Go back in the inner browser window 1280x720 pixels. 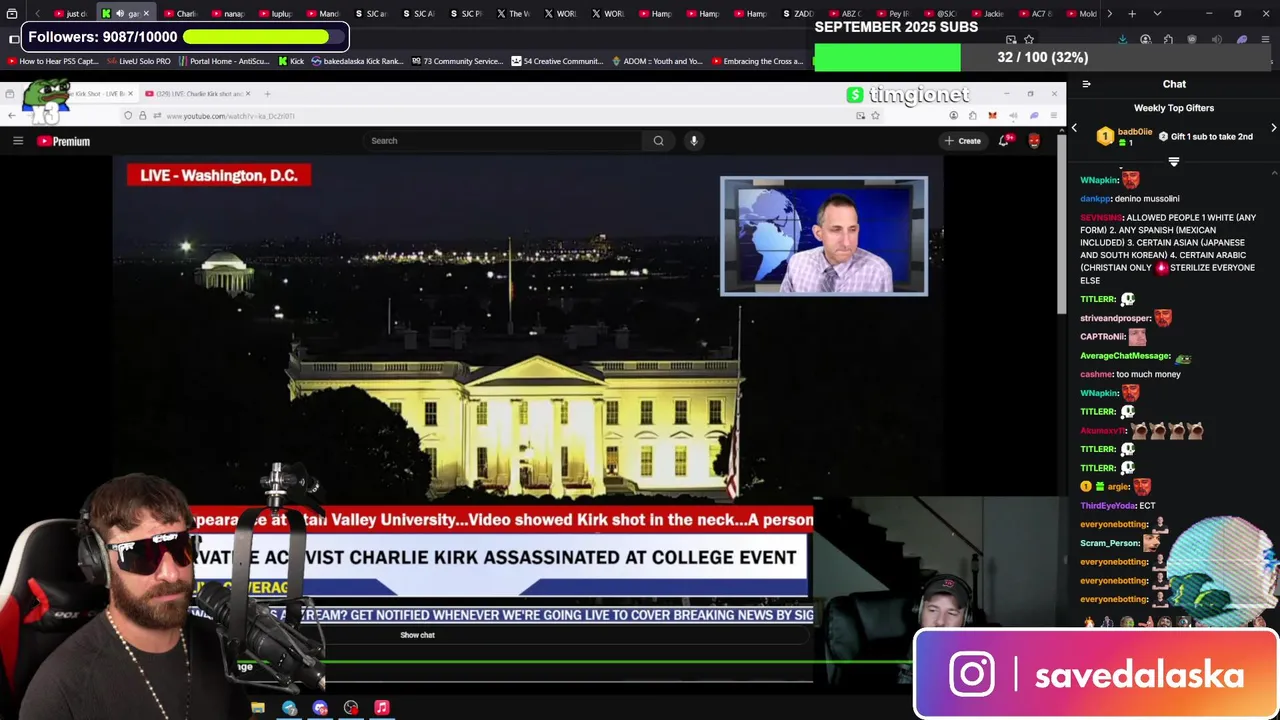pyautogui.click(x=11, y=116)
